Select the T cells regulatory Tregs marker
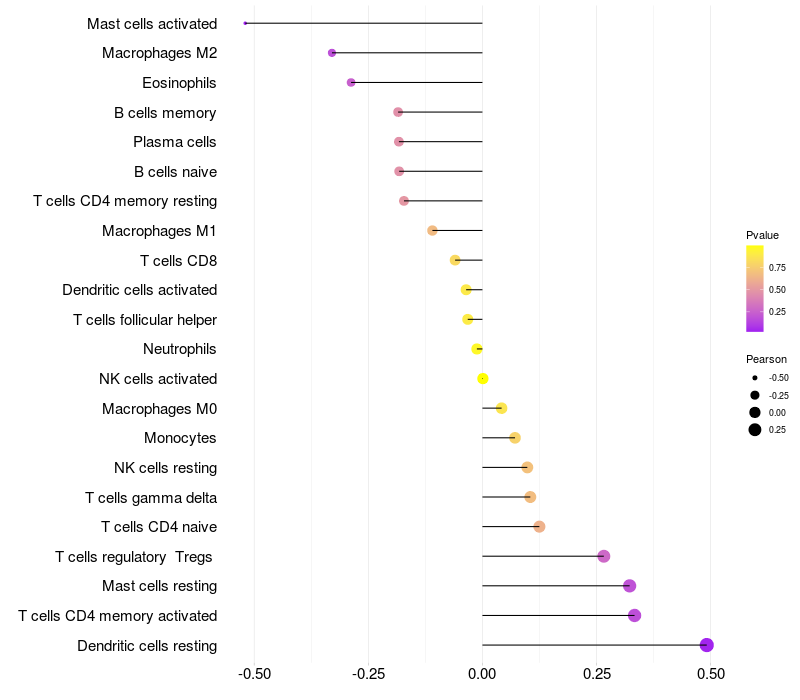 (603, 556)
